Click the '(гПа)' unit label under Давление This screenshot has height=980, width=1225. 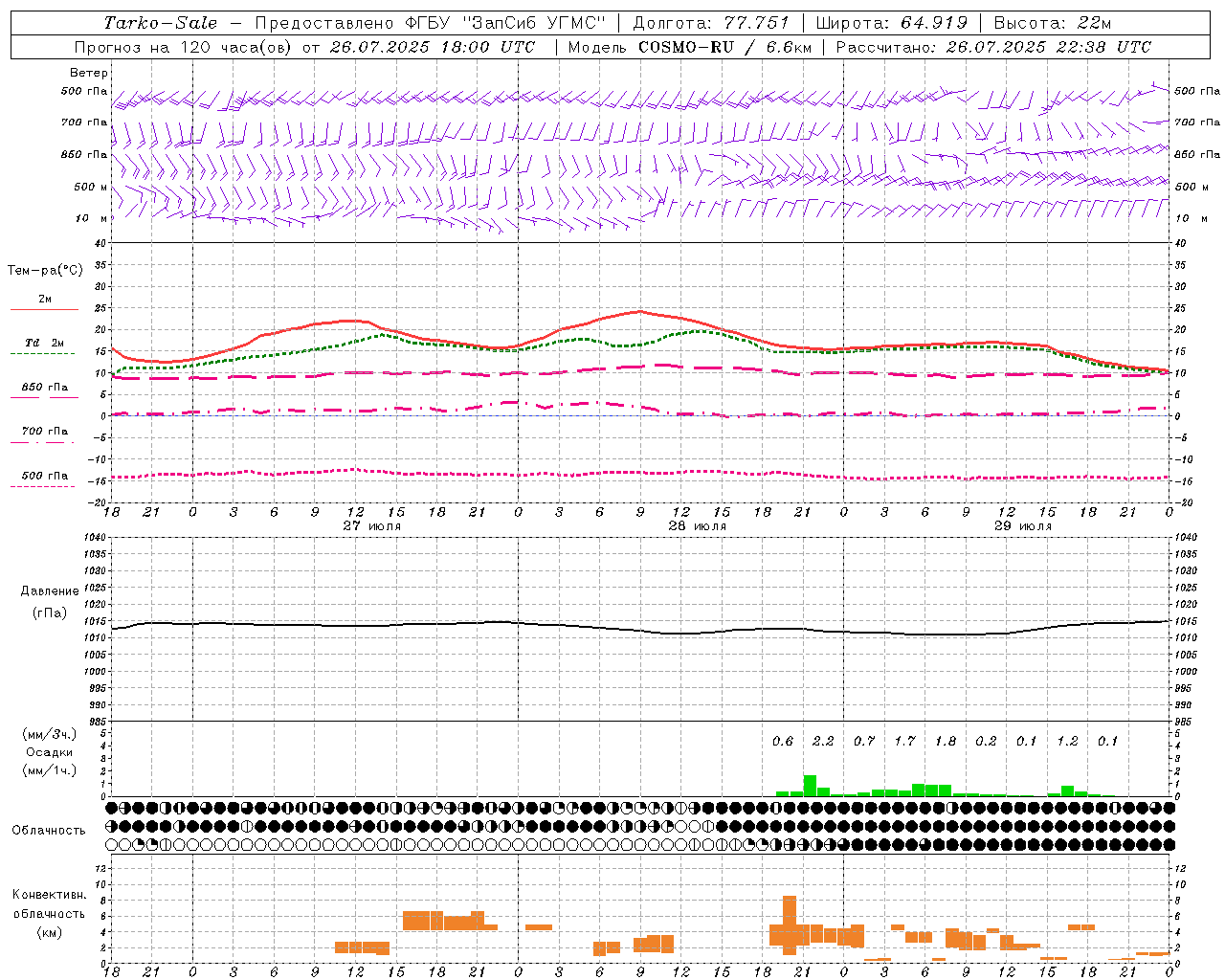[x=50, y=612]
